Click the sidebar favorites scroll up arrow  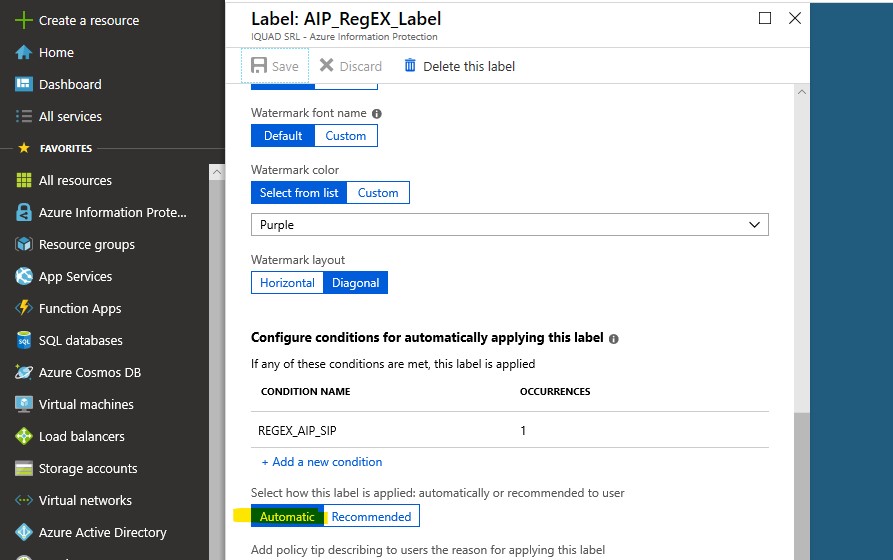click(x=216, y=172)
